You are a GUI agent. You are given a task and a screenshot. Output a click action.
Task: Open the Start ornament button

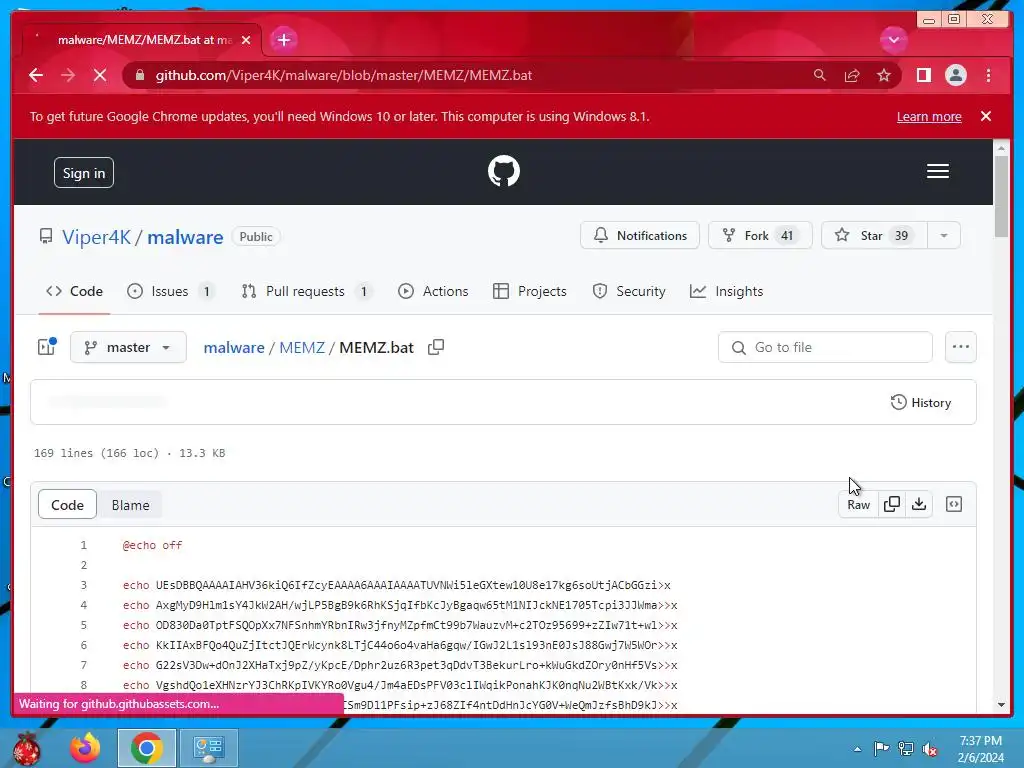point(26,748)
